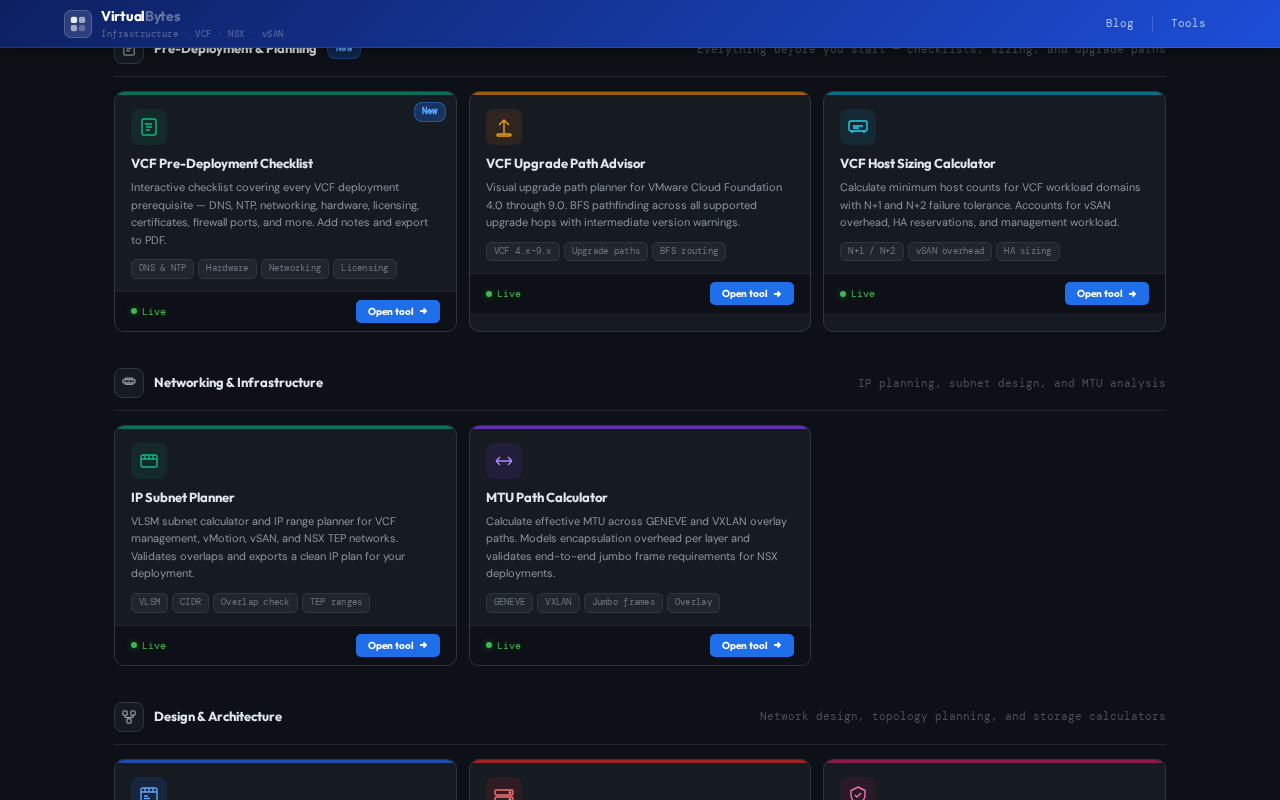This screenshot has width=1280, height=800.
Task: Click the Live status indicator on IP Subnet Planner
Action: [147, 645]
